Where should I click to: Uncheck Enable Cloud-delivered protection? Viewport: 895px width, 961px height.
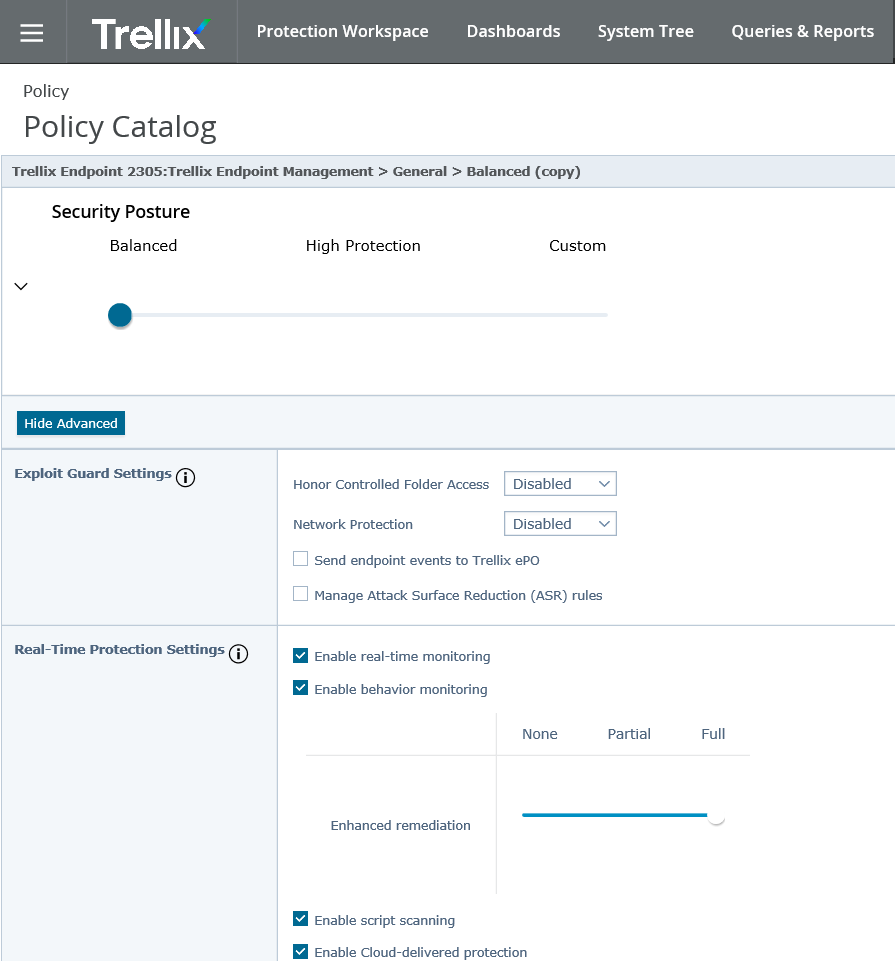point(300,951)
